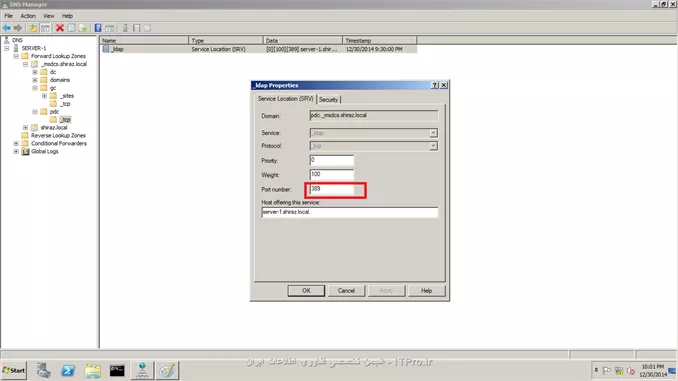The height and width of the screenshot is (381, 678).
Task: Collapse the _msdcs.shiraz.local zone node
Action: tap(26, 64)
